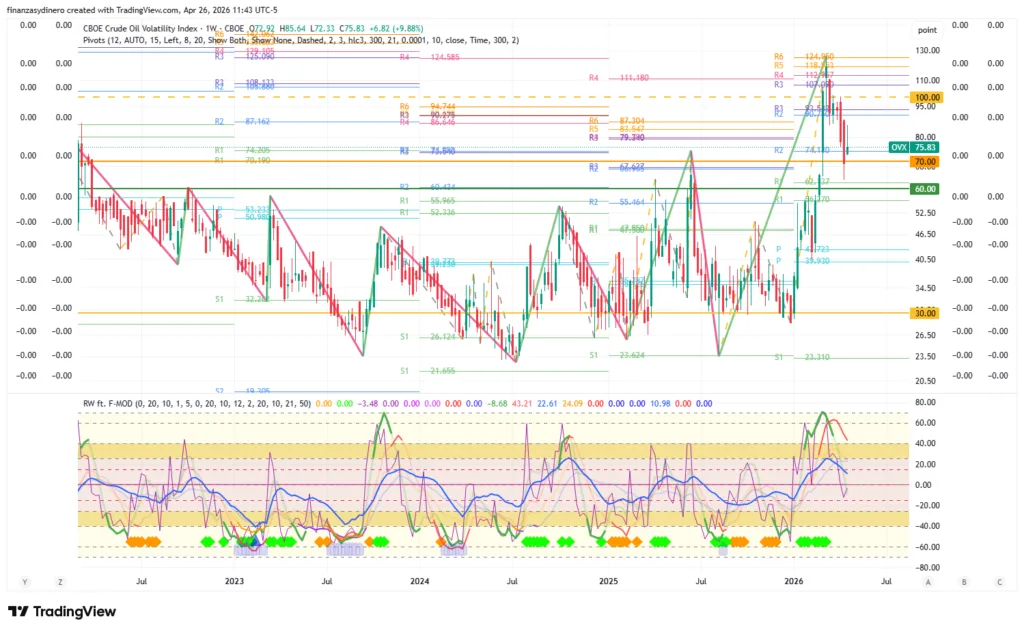The height and width of the screenshot is (632, 1024).
Task: Click the 2026 label on the time axis
Action: tap(794, 580)
